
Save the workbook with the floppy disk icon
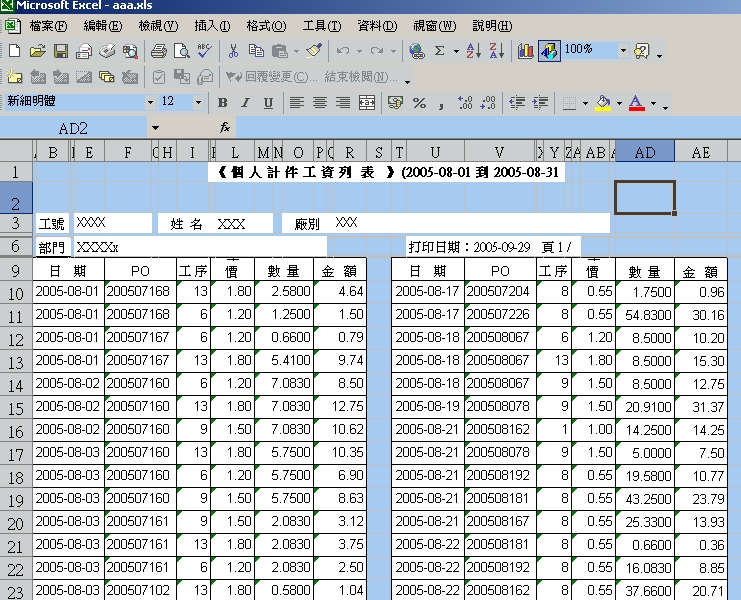pos(61,51)
